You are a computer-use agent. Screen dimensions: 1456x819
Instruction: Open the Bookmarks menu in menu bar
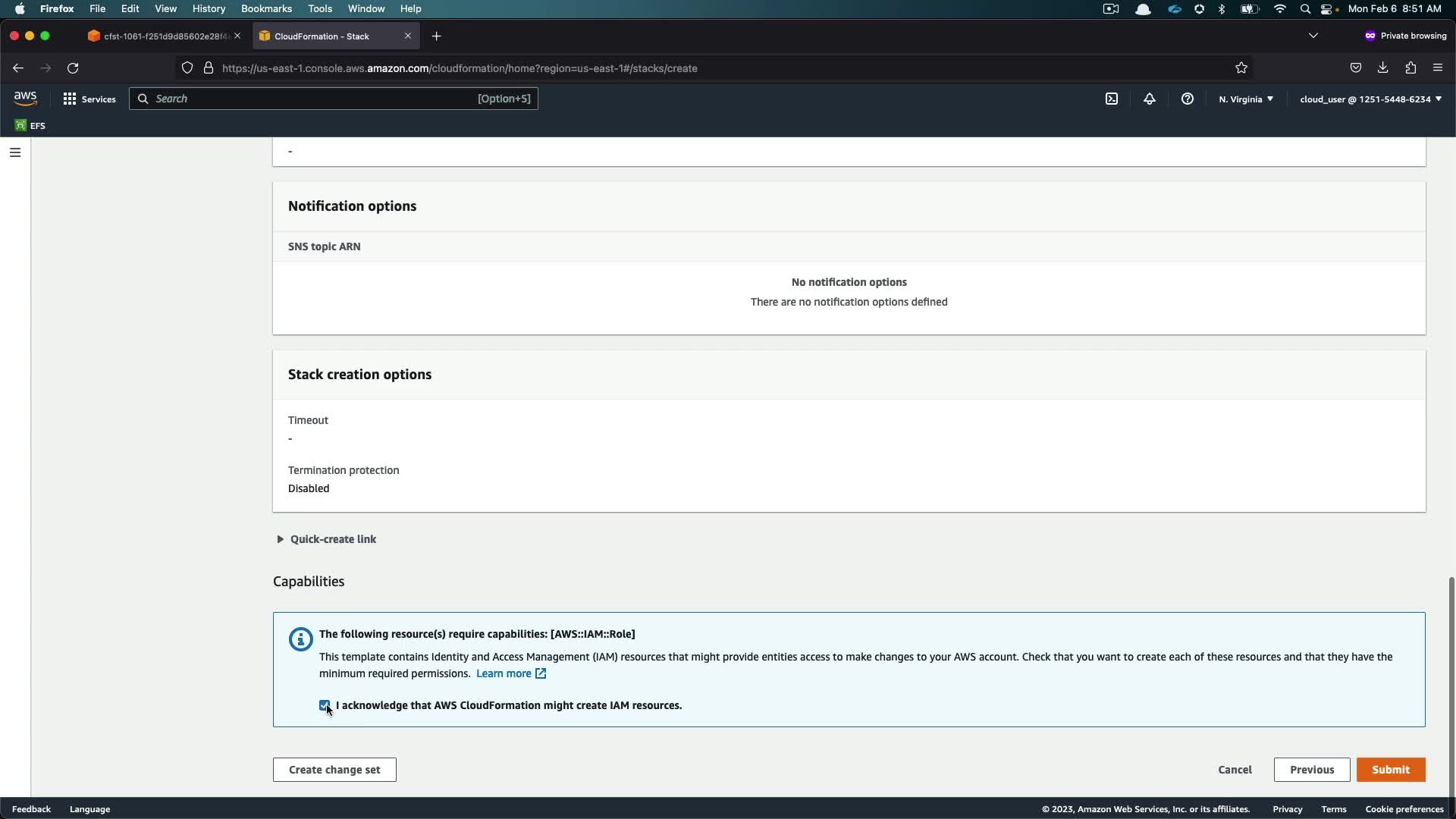pyautogui.click(x=266, y=8)
